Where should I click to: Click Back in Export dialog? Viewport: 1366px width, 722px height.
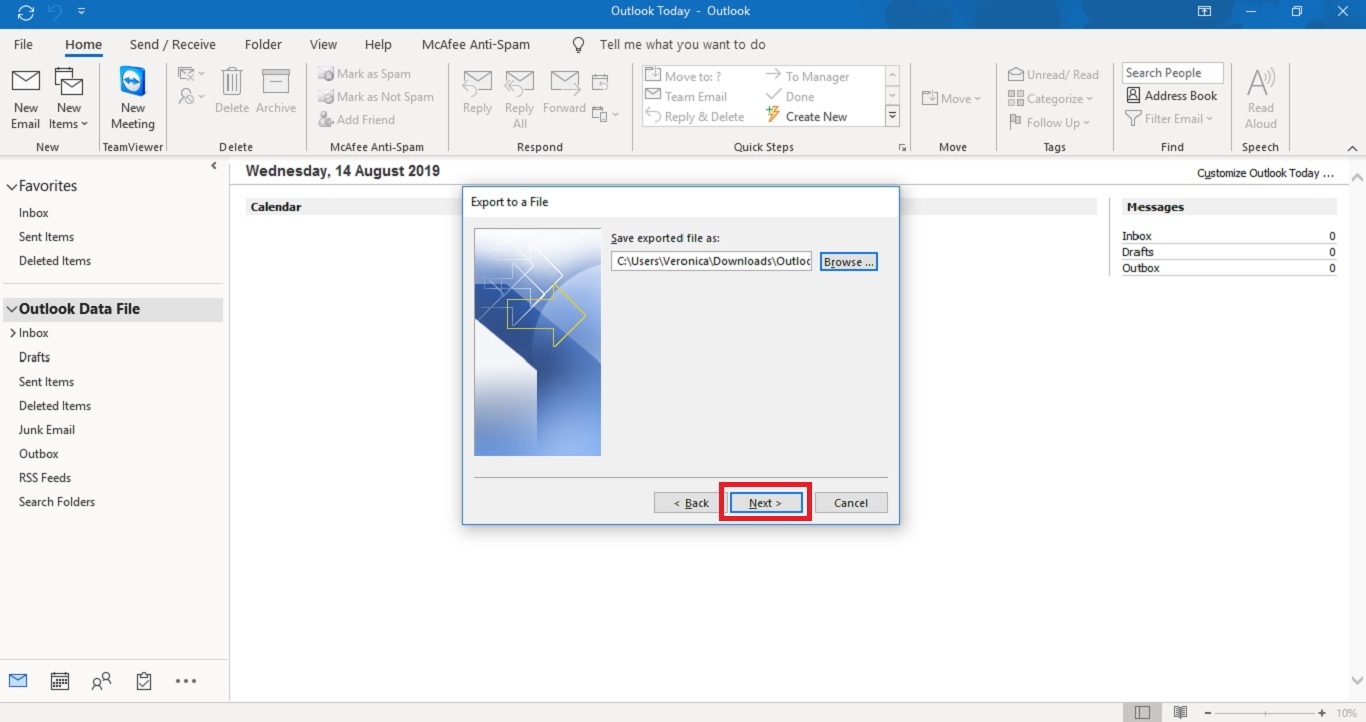[691, 503]
